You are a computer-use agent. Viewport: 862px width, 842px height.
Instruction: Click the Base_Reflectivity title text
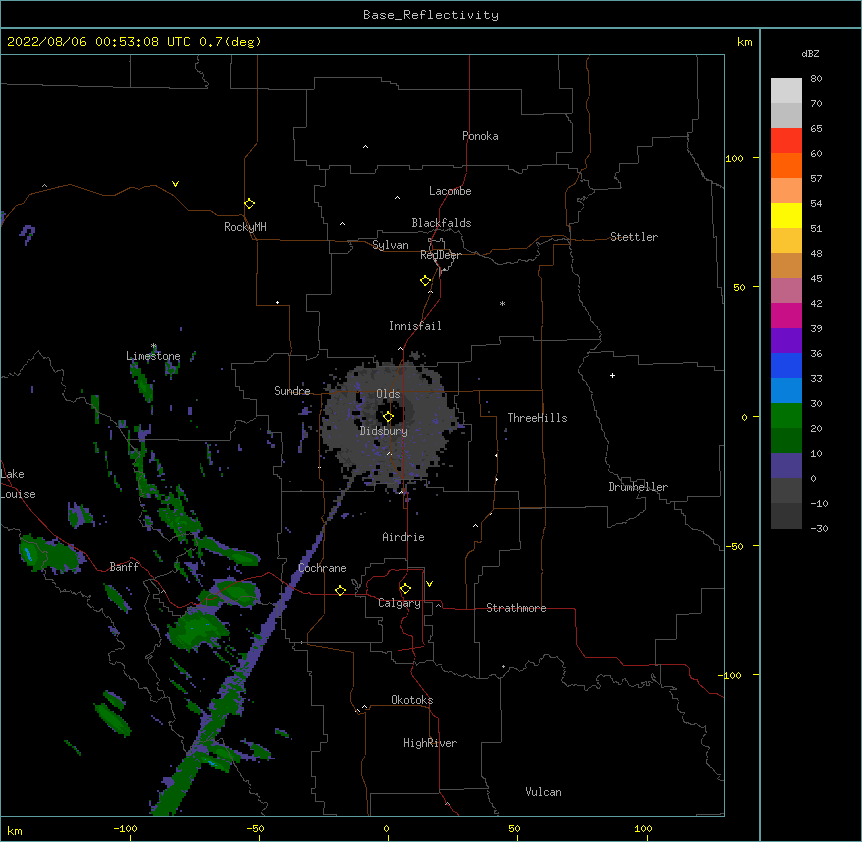click(431, 15)
